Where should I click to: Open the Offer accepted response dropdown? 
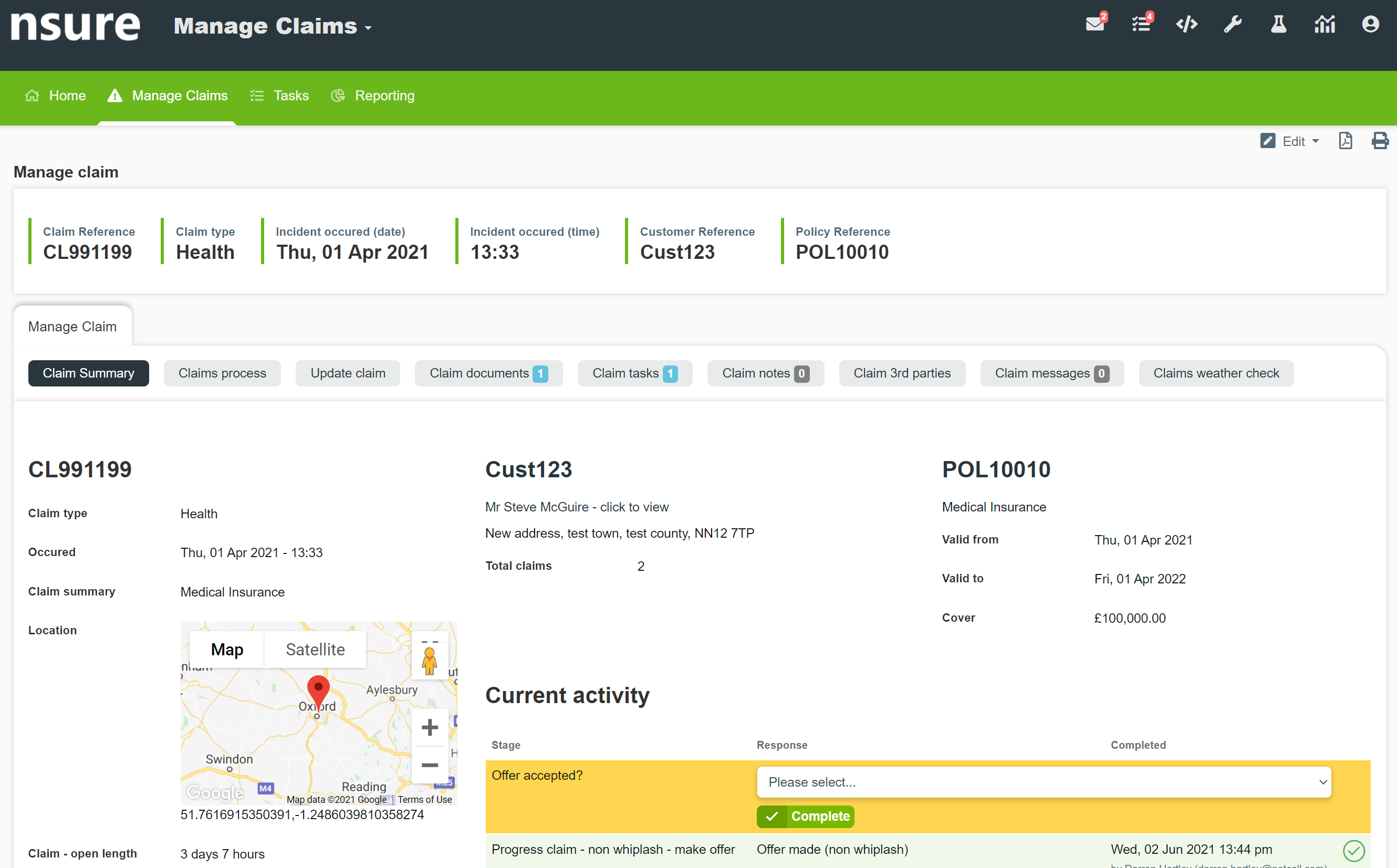[x=1044, y=782]
